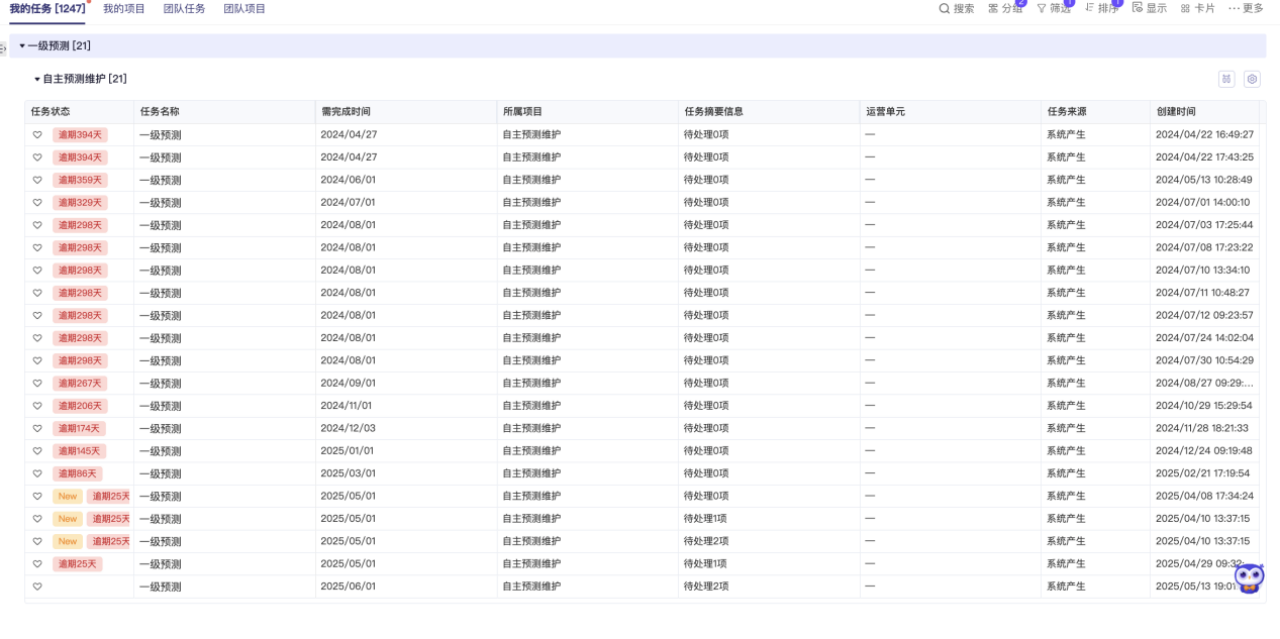
Task: Switch to the 我的项目 tab
Action: [x=124, y=9]
